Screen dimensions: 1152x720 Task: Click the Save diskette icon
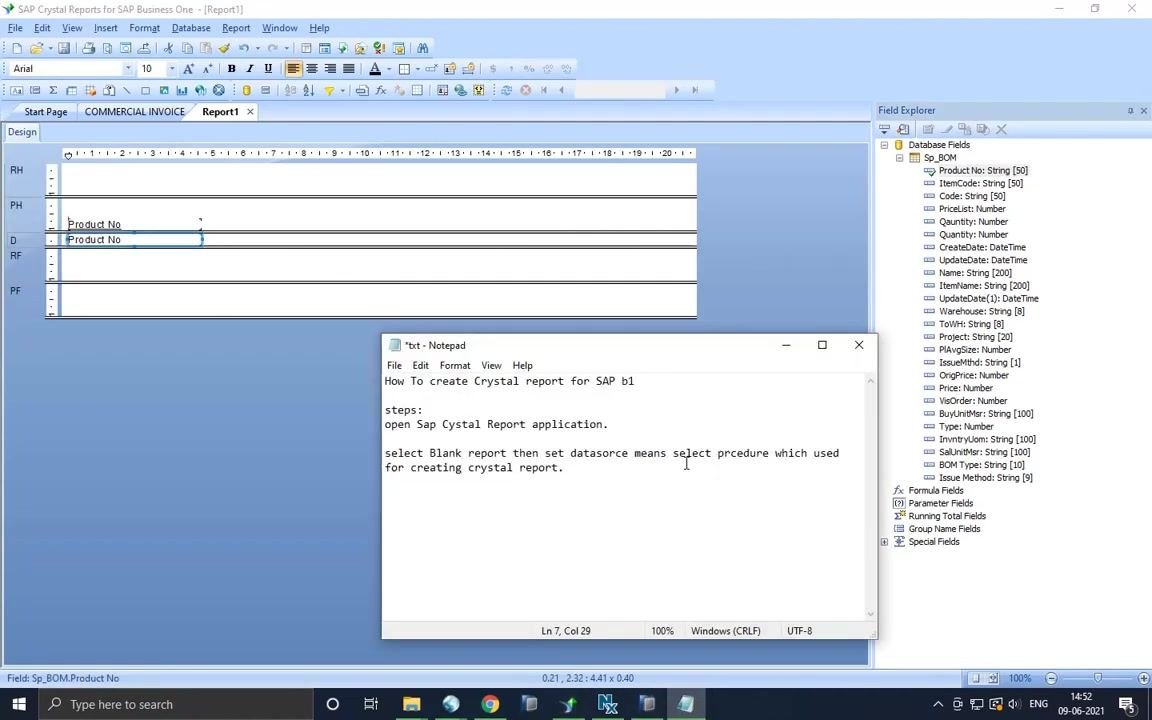point(64,48)
